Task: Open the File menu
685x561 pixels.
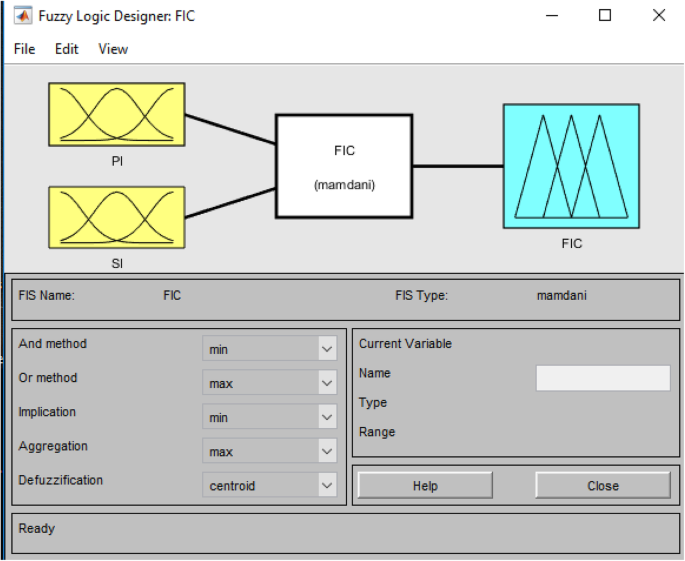Action: (24, 49)
